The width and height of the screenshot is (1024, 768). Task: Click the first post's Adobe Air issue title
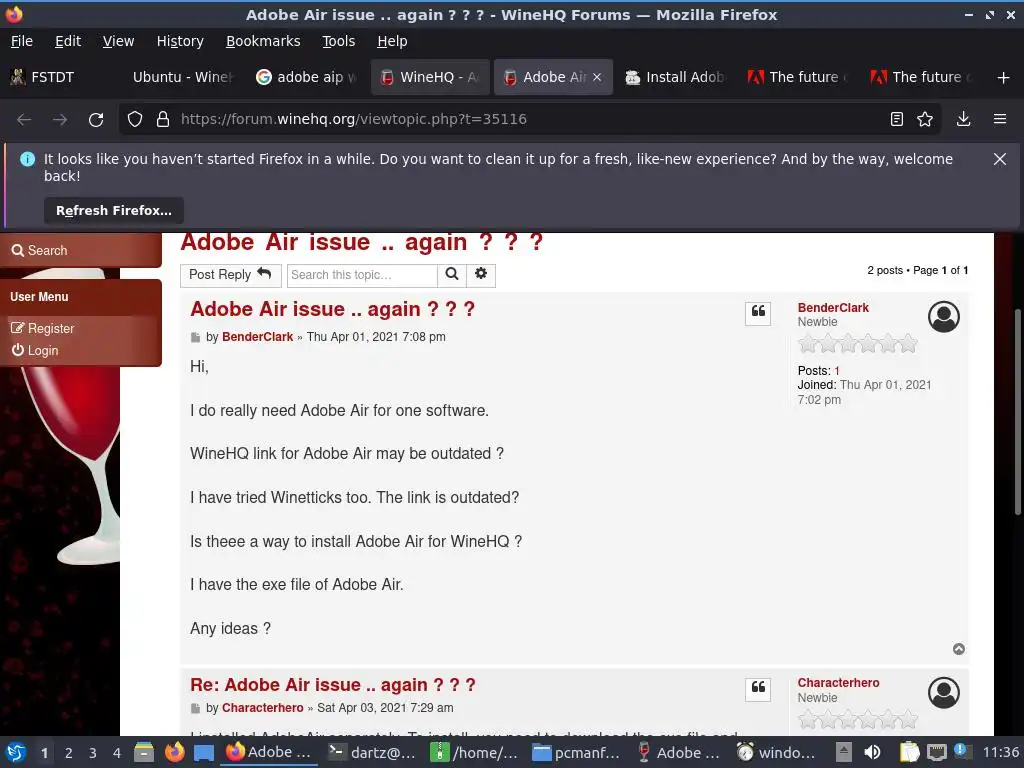click(332, 309)
